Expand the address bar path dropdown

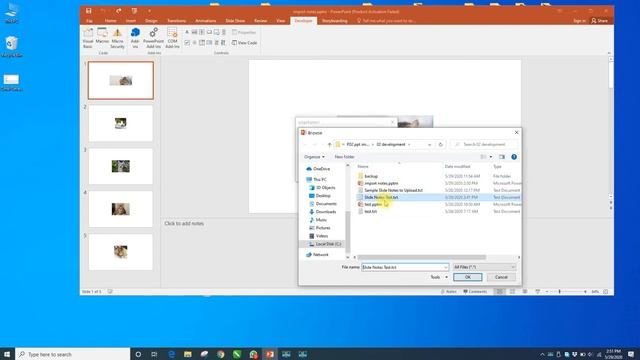(x=429, y=144)
